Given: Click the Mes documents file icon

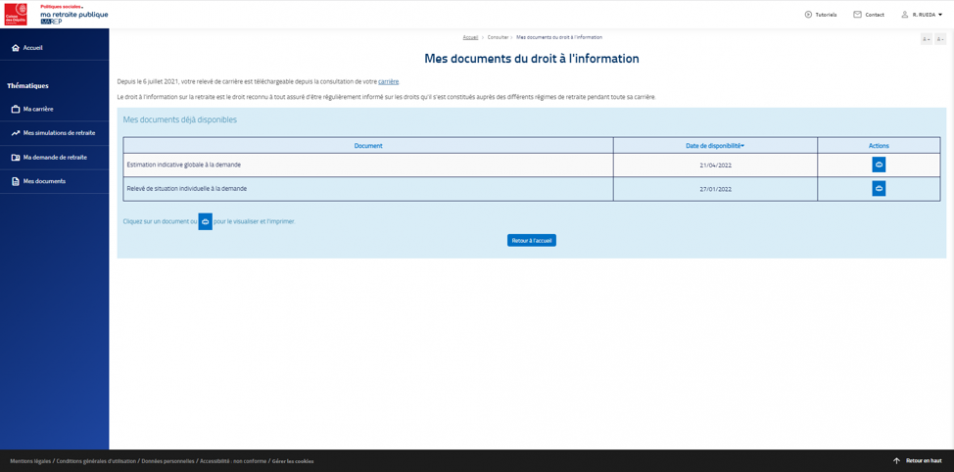Looking at the screenshot, I should [16, 181].
